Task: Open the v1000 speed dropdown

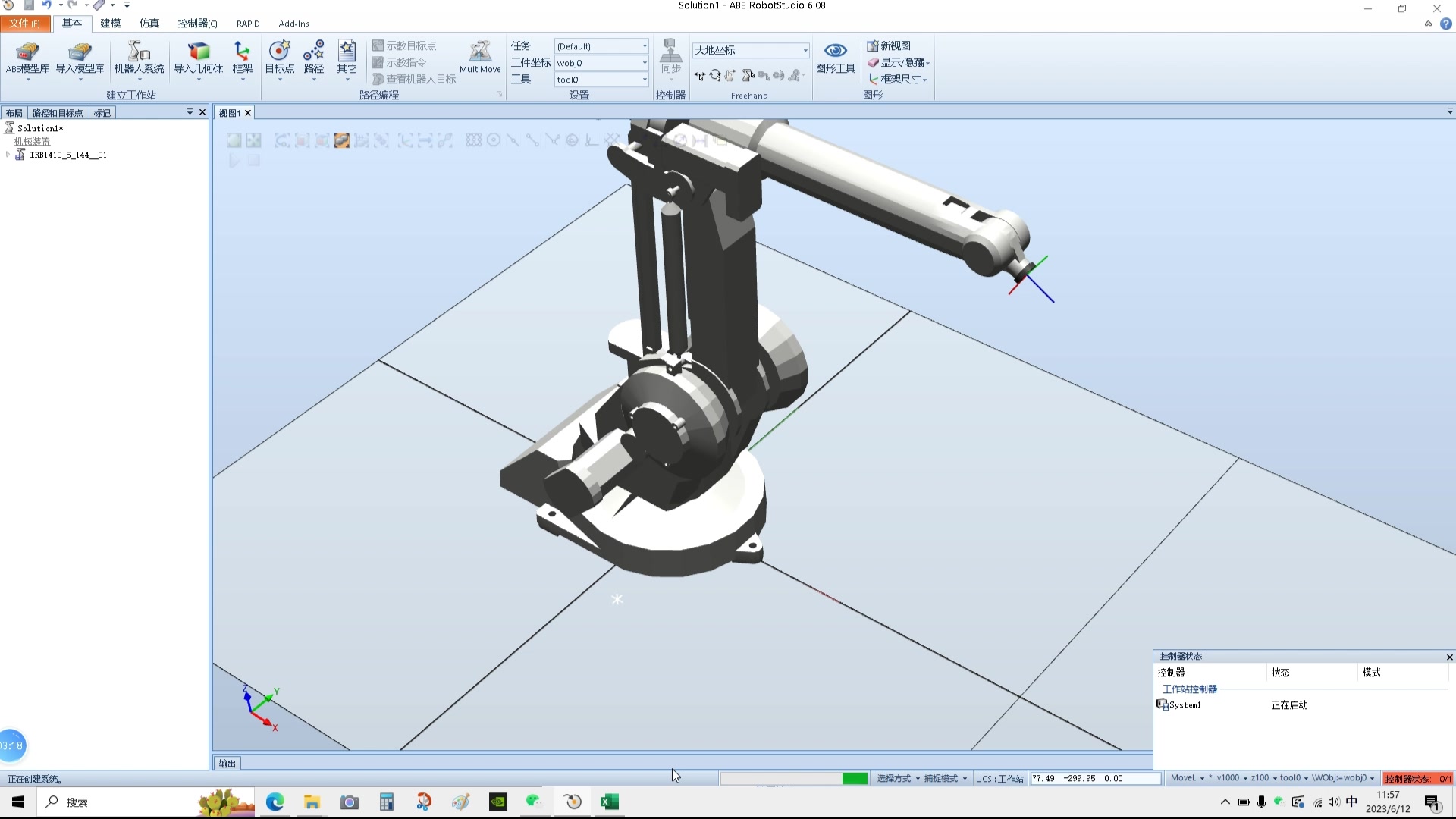Action: (1232, 778)
